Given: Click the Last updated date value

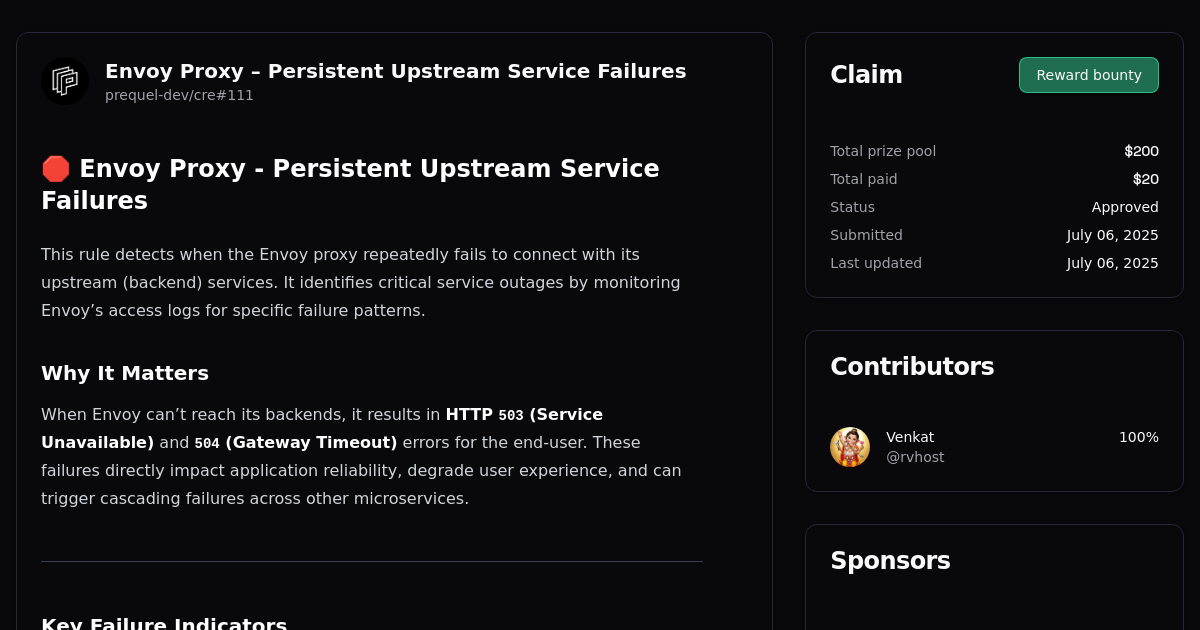Looking at the screenshot, I should pyautogui.click(x=1112, y=263).
